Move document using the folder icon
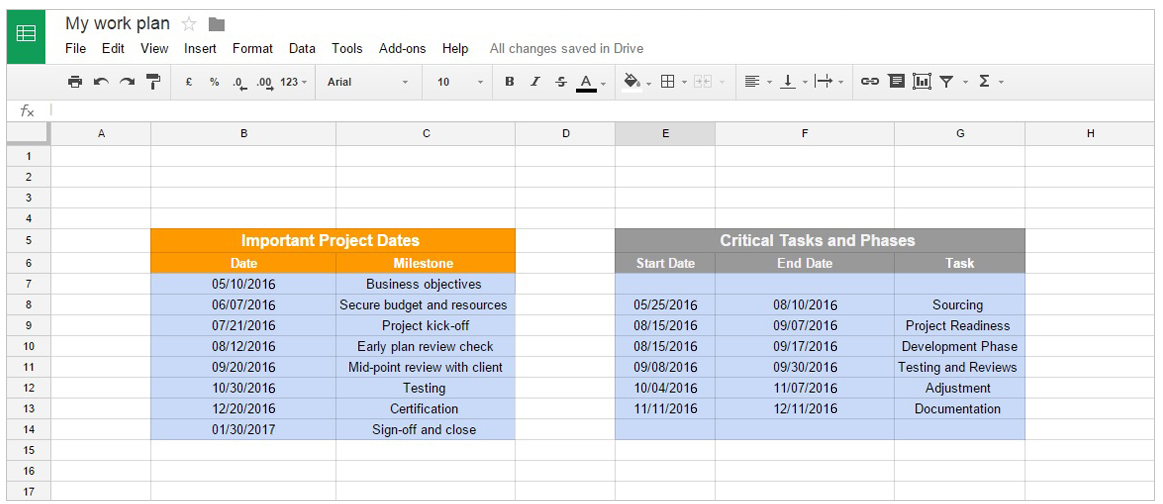The height and width of the screenshot is (504, 1163). (217, 24)
